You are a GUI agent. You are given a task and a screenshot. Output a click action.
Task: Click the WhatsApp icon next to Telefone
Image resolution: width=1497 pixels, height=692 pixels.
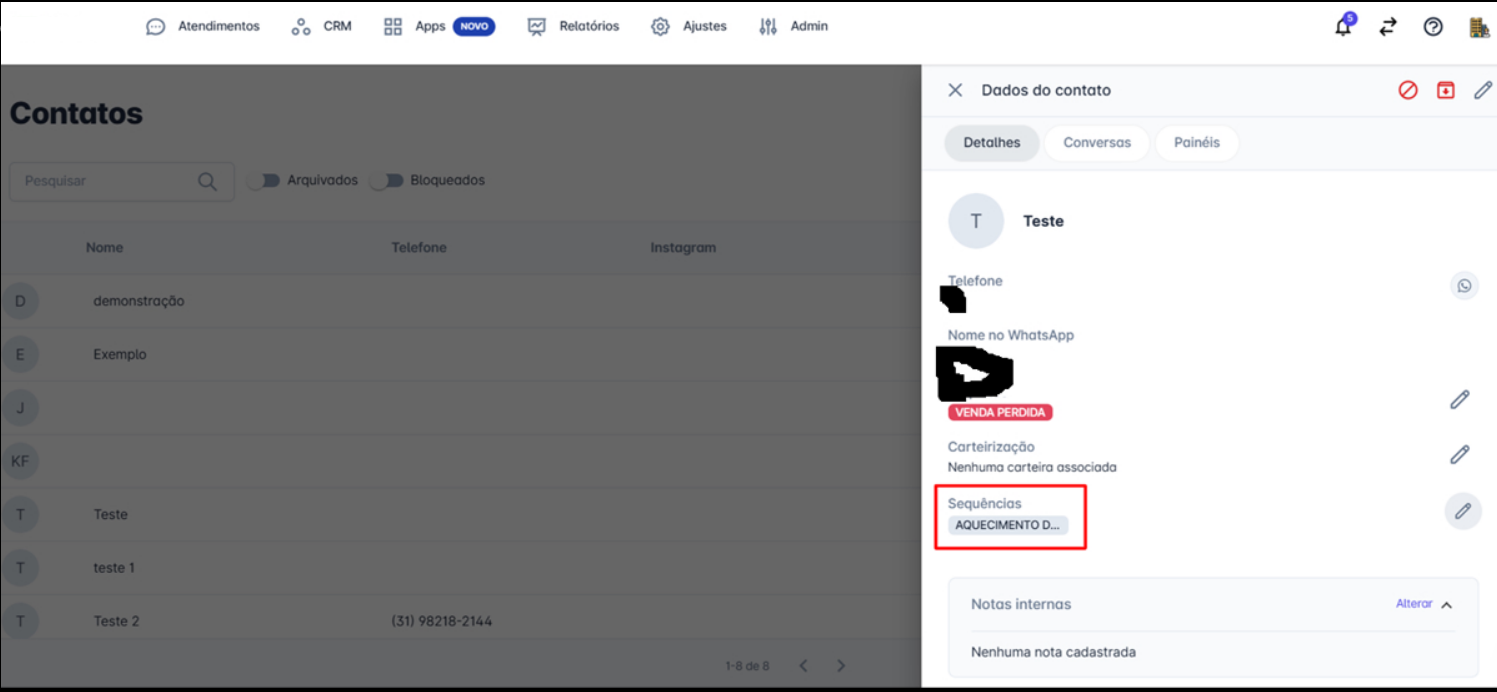click(1464, 286)
